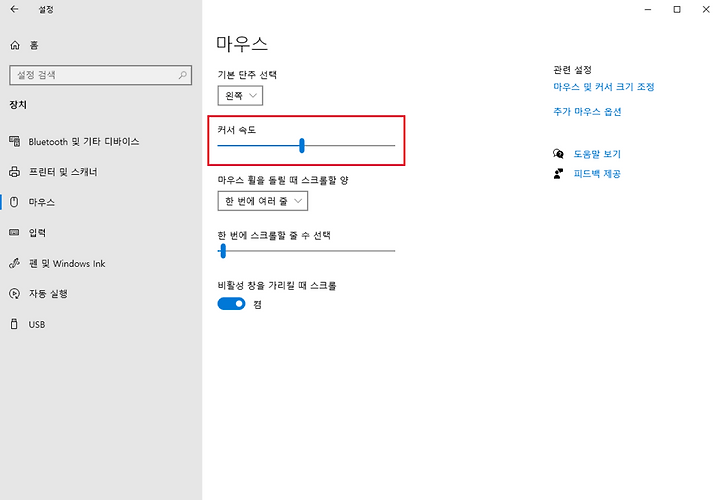Screen dimensions: 720x500
Task: Select the mouse icon in sidebar
Action: pos(14,202)
